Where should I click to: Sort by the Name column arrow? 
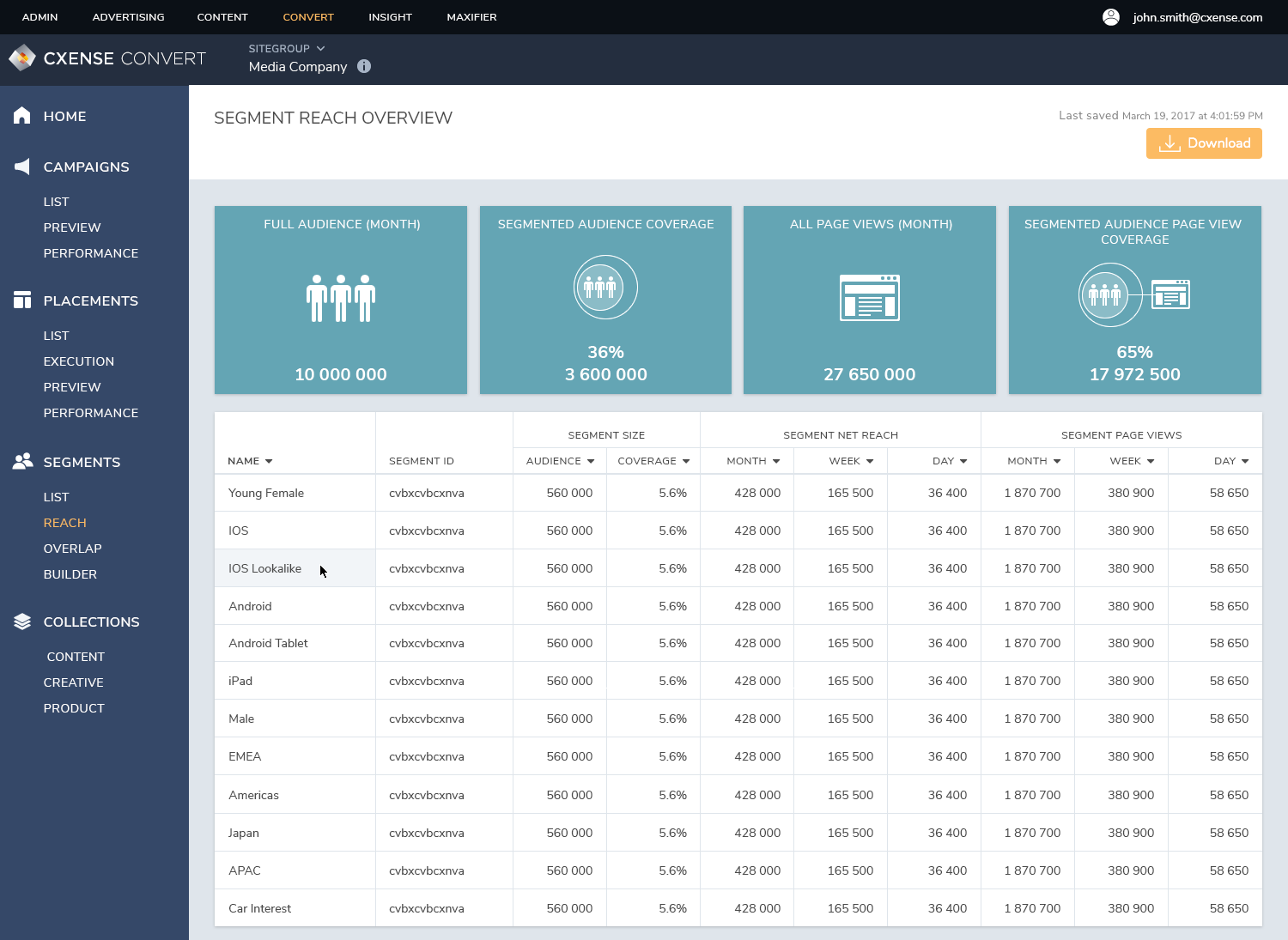pyautogui.click(x=269, y=462)
